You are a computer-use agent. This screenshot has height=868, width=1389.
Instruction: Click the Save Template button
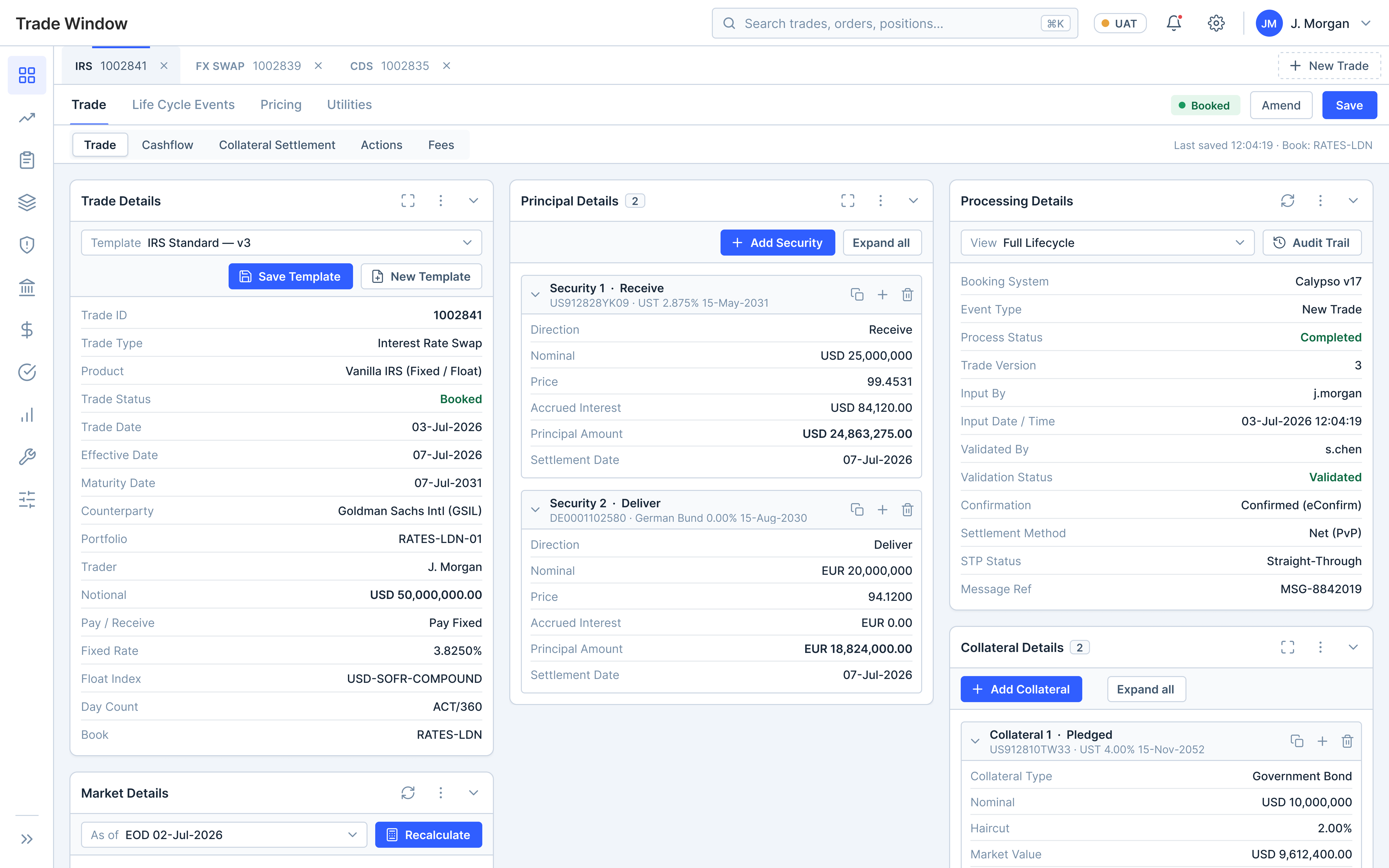[x=290, y=277]
